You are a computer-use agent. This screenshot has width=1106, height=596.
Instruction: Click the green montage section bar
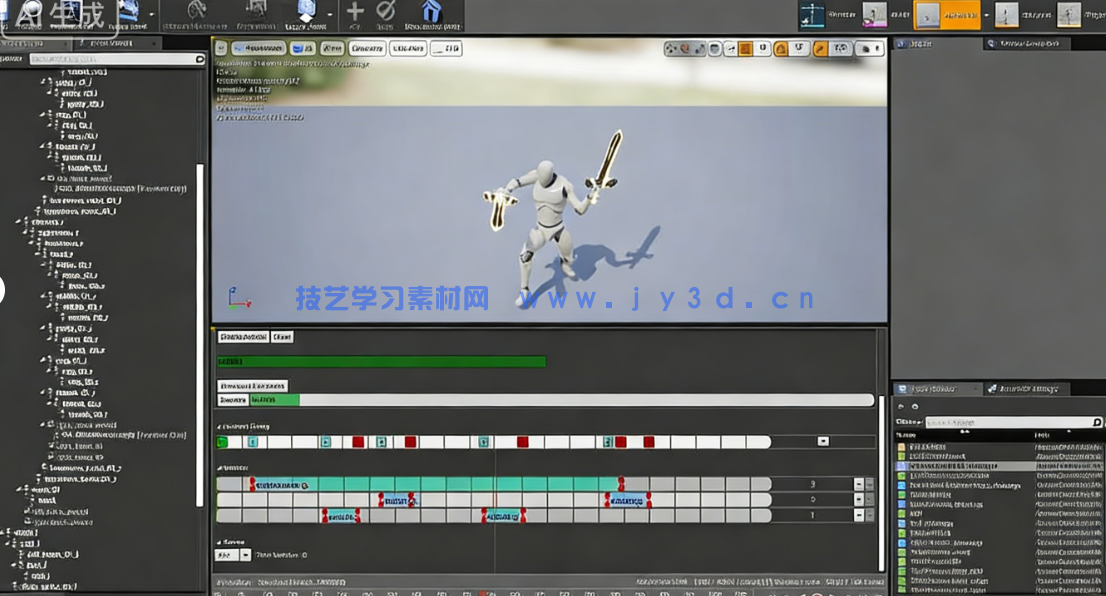[381, 361]
